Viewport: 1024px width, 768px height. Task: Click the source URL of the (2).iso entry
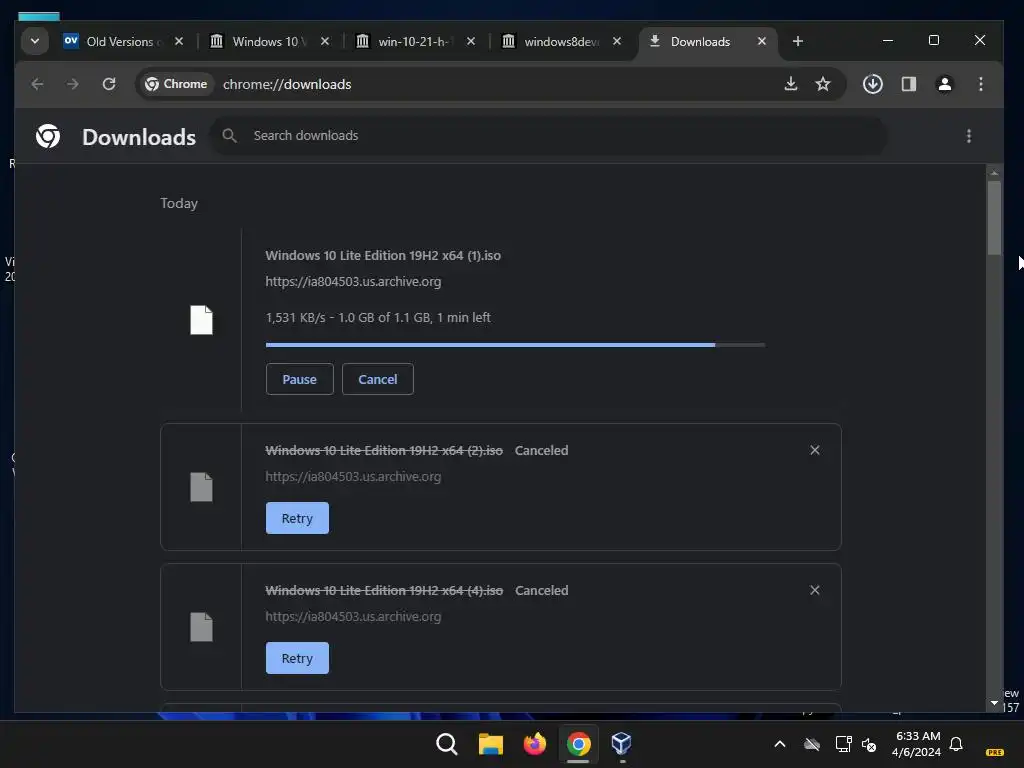[x=353, y=477]
